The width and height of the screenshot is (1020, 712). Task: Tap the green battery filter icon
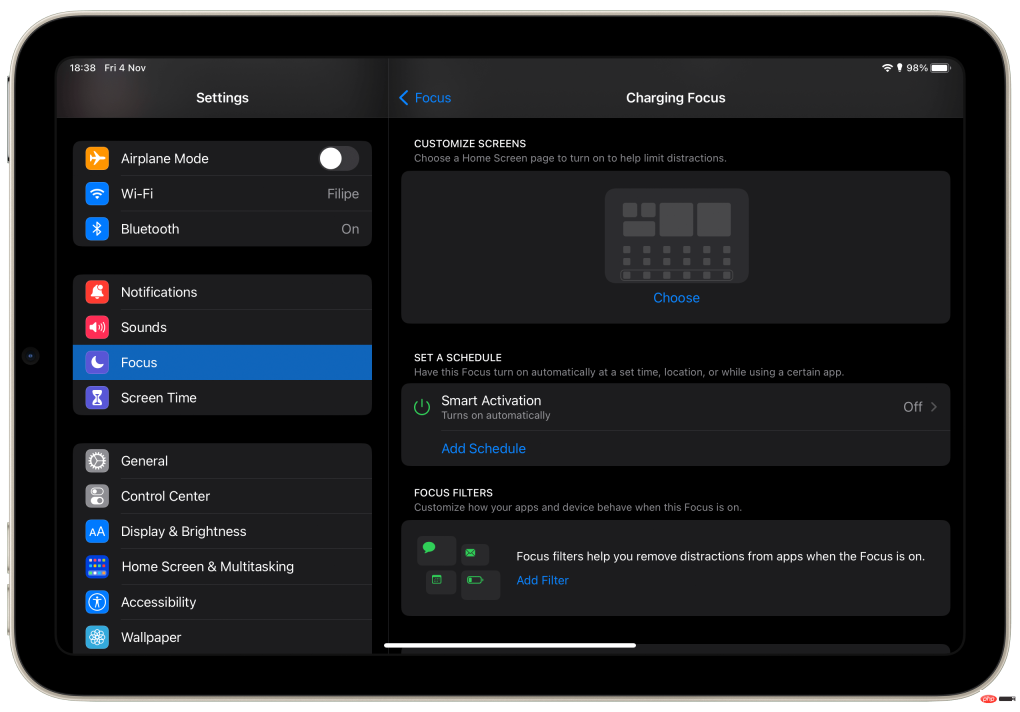(475, 580)
